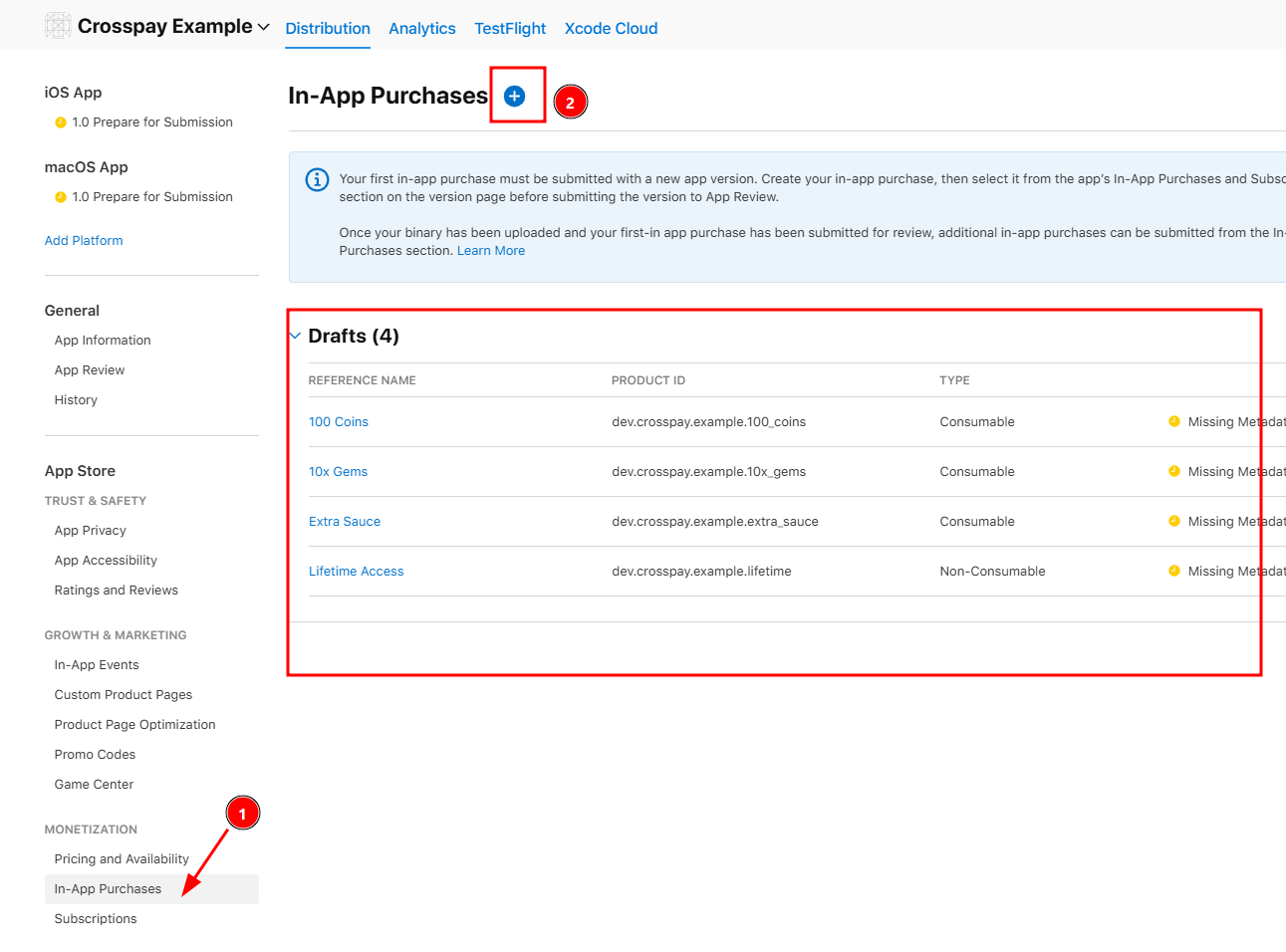This screenshot has height=952, width=1286.
Task: Open App Information in the sidebar
Action: coord(103,341)
